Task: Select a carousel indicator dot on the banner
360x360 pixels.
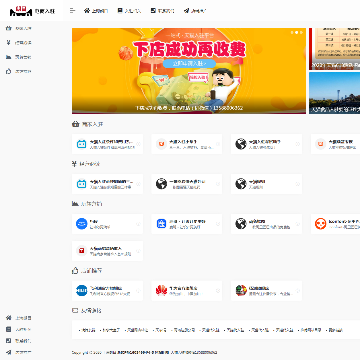Action: click(296, 32)
